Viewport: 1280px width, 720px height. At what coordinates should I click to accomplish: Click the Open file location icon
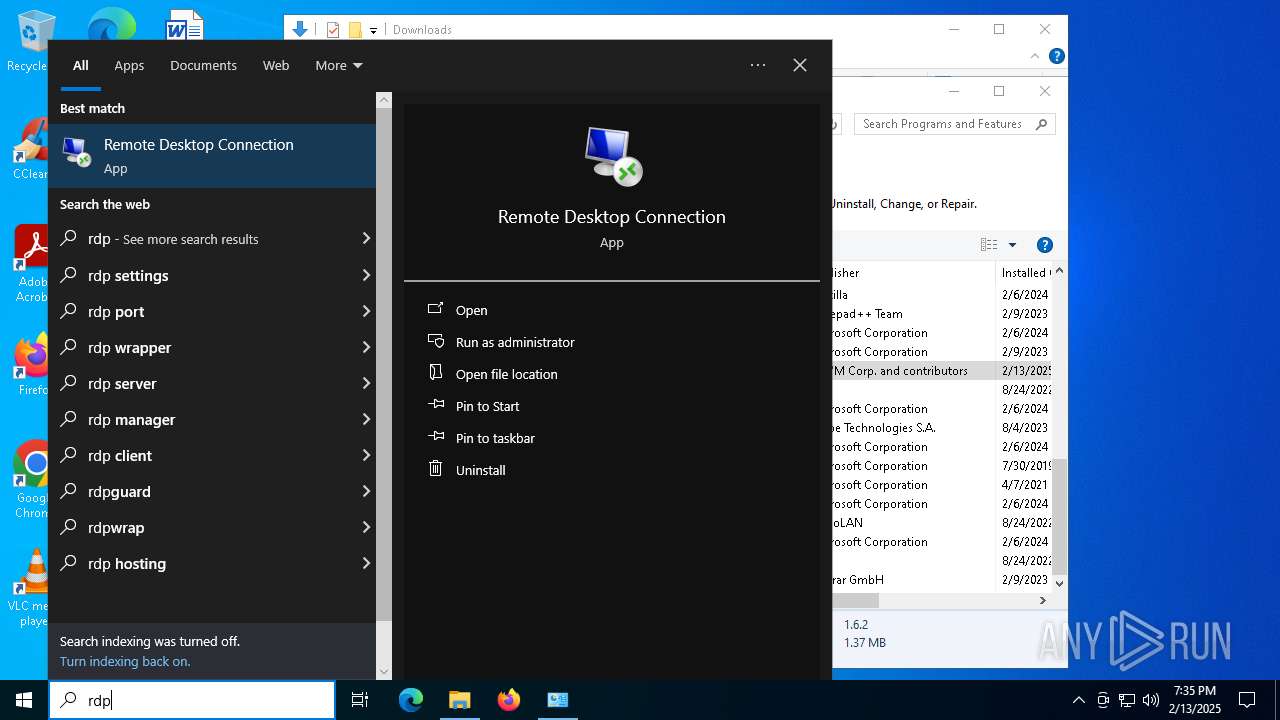tap(435, 372)
